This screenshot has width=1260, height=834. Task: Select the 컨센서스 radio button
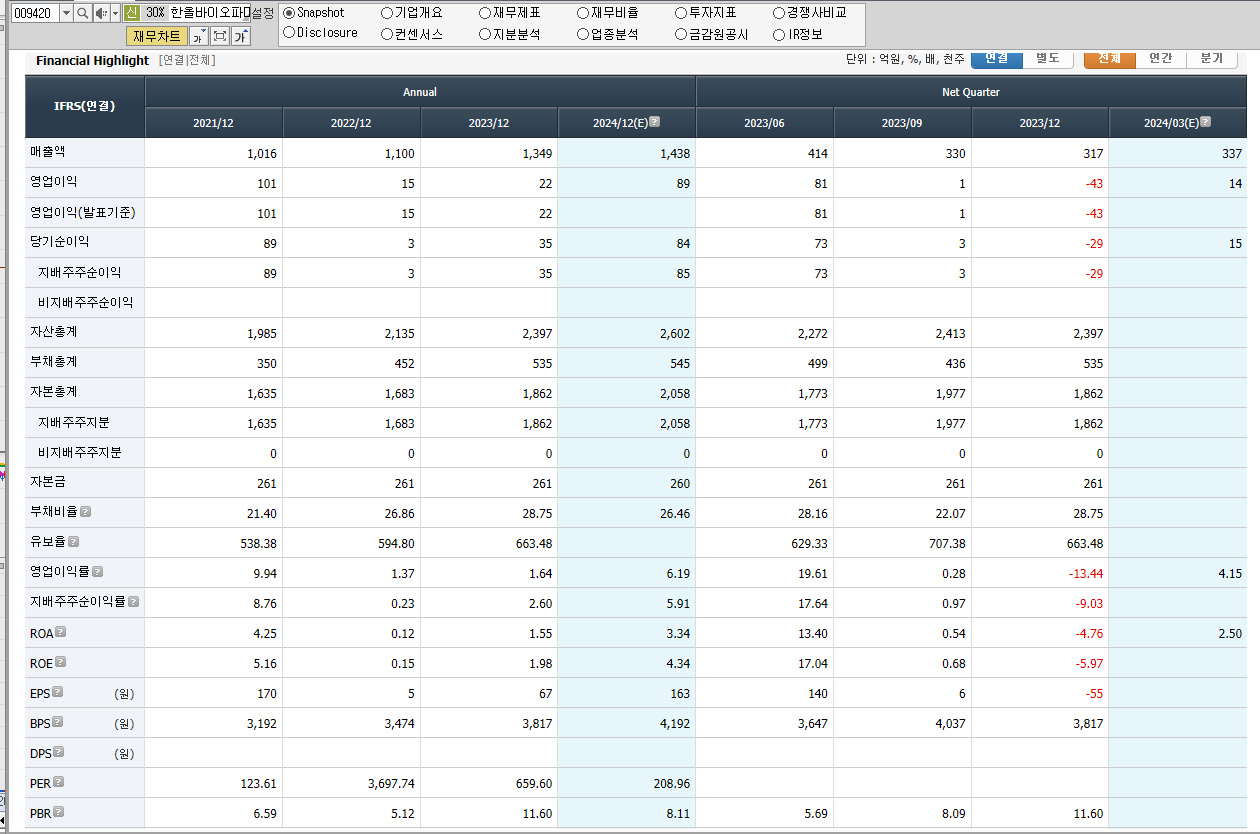[387, 33]
